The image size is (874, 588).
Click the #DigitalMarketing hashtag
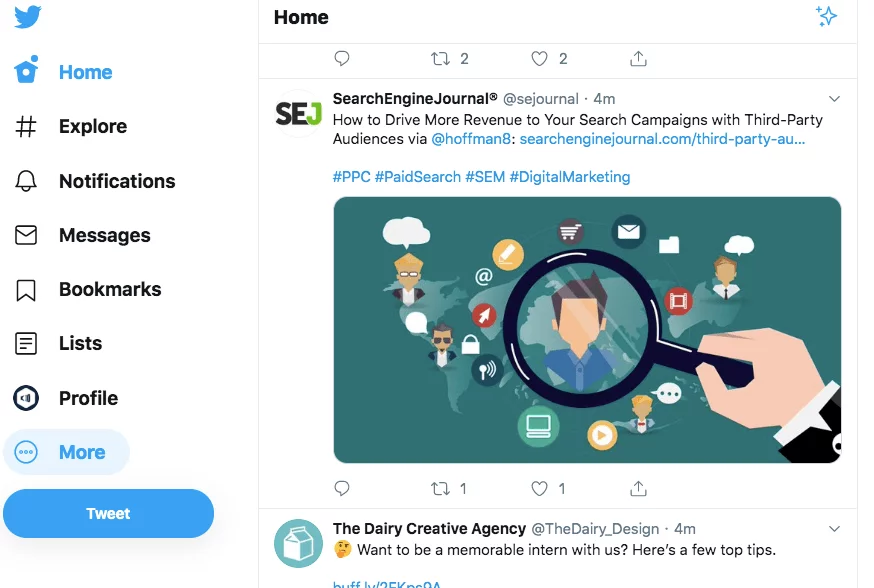click(570, 177)
